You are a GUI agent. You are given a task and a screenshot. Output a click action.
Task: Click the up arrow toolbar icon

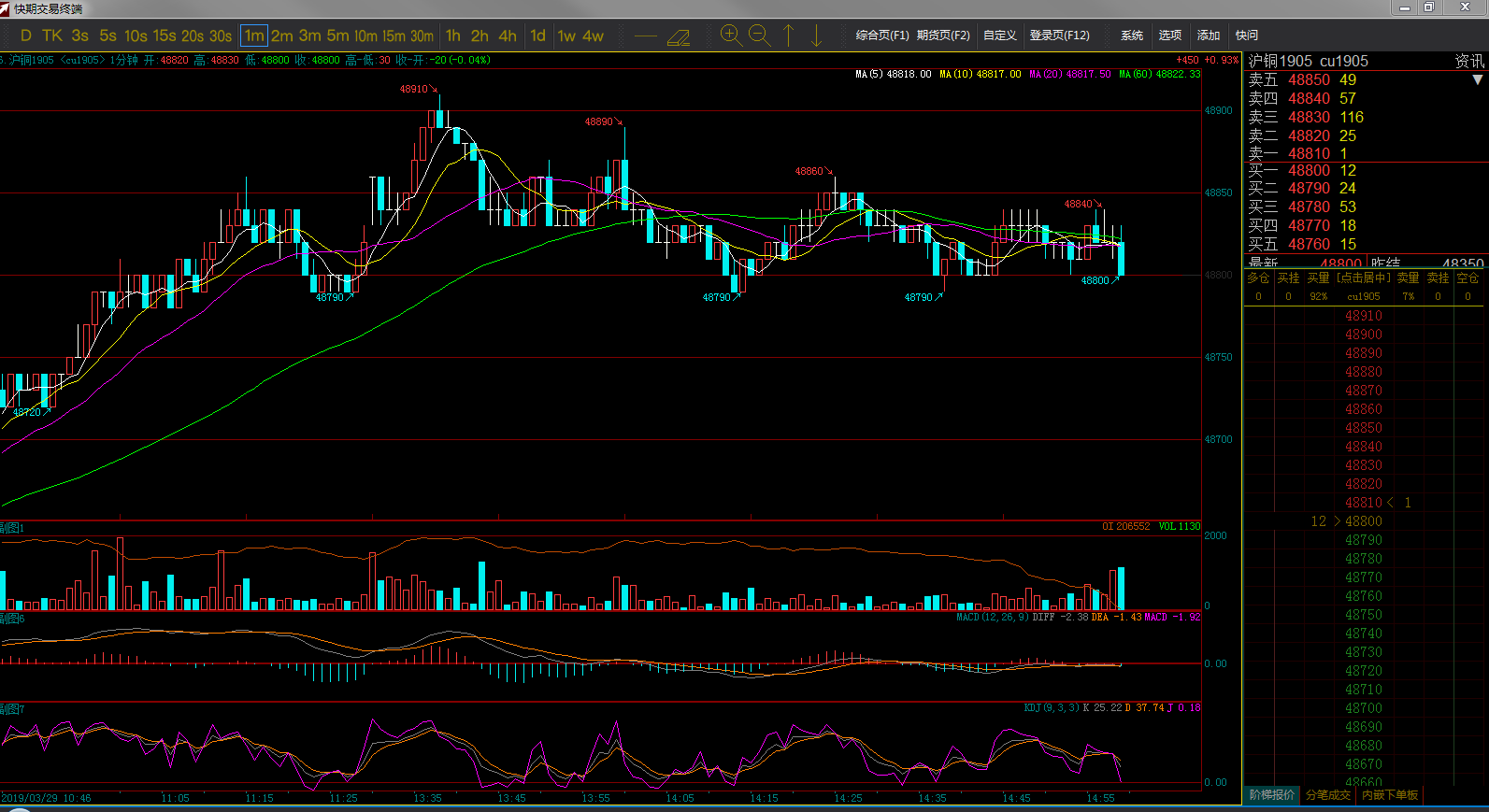pos(788,36)
